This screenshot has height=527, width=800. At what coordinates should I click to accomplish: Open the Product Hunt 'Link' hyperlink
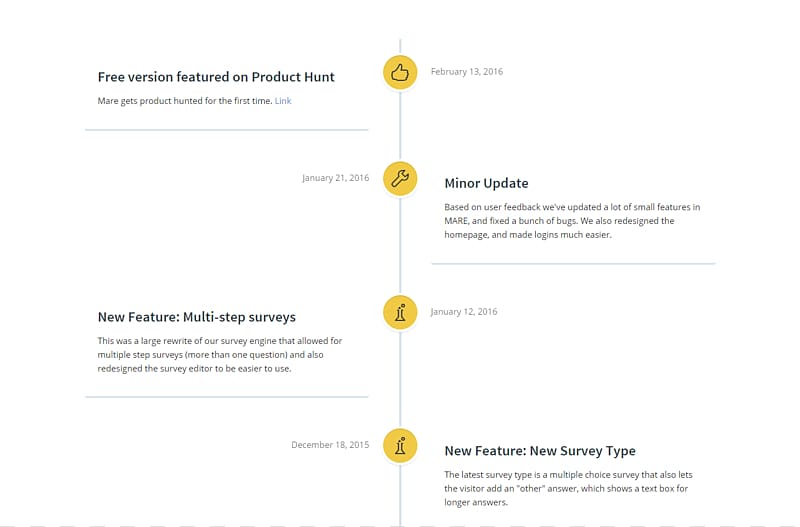[283, 101]
